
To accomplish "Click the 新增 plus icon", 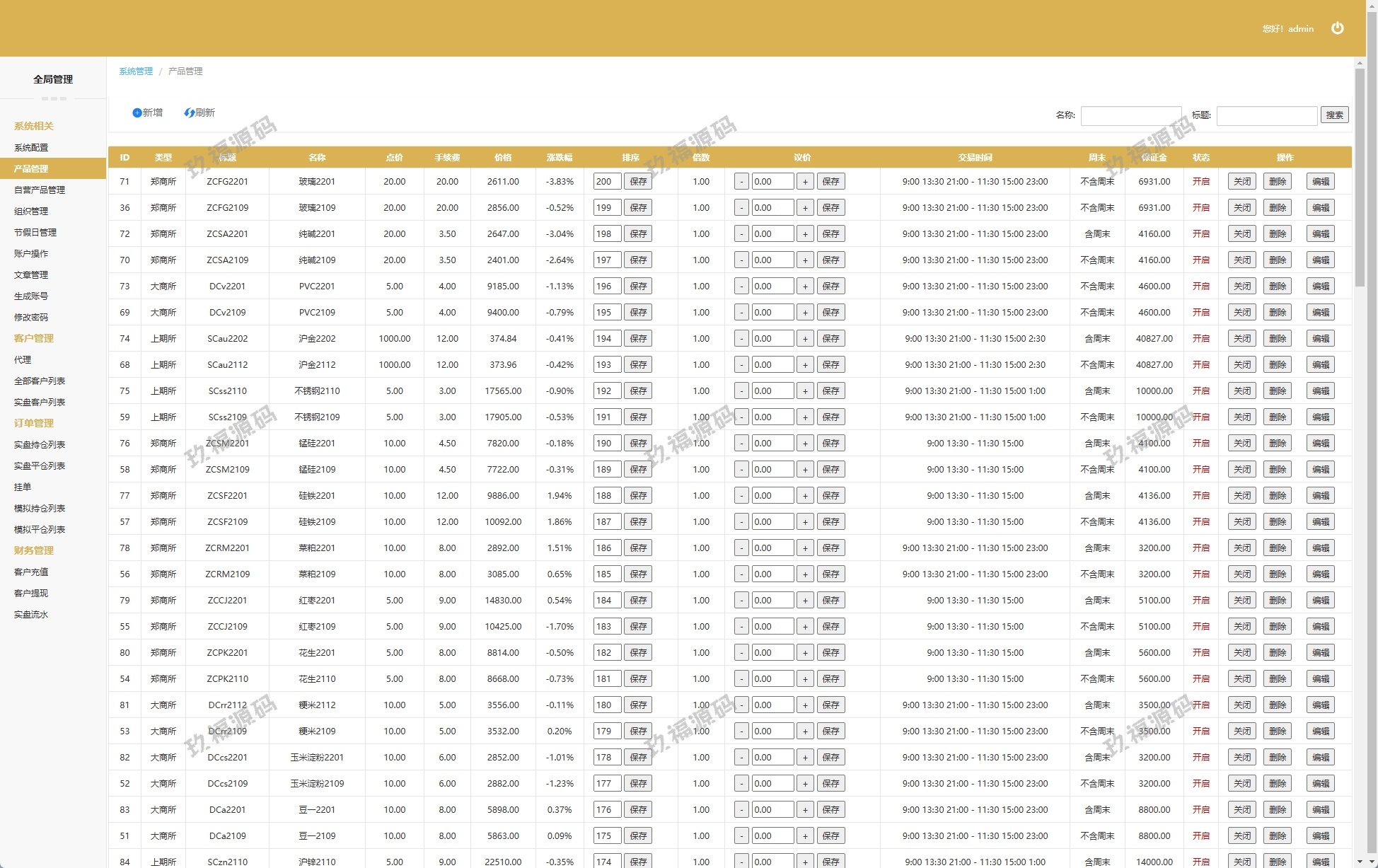I will coord(137,113).
